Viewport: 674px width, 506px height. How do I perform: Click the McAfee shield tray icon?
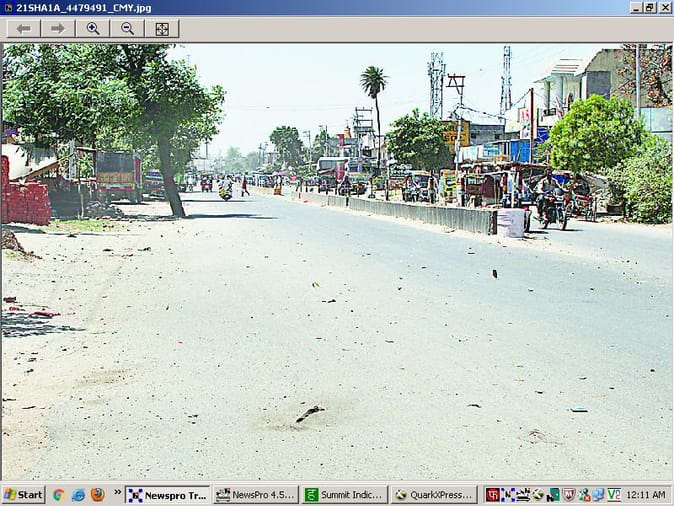[568, 495]
